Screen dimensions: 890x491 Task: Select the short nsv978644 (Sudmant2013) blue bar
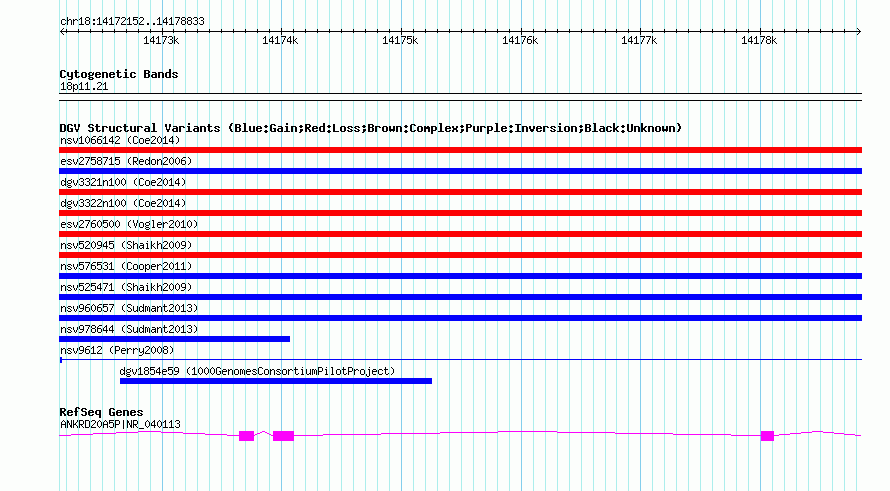click(175, 339)
